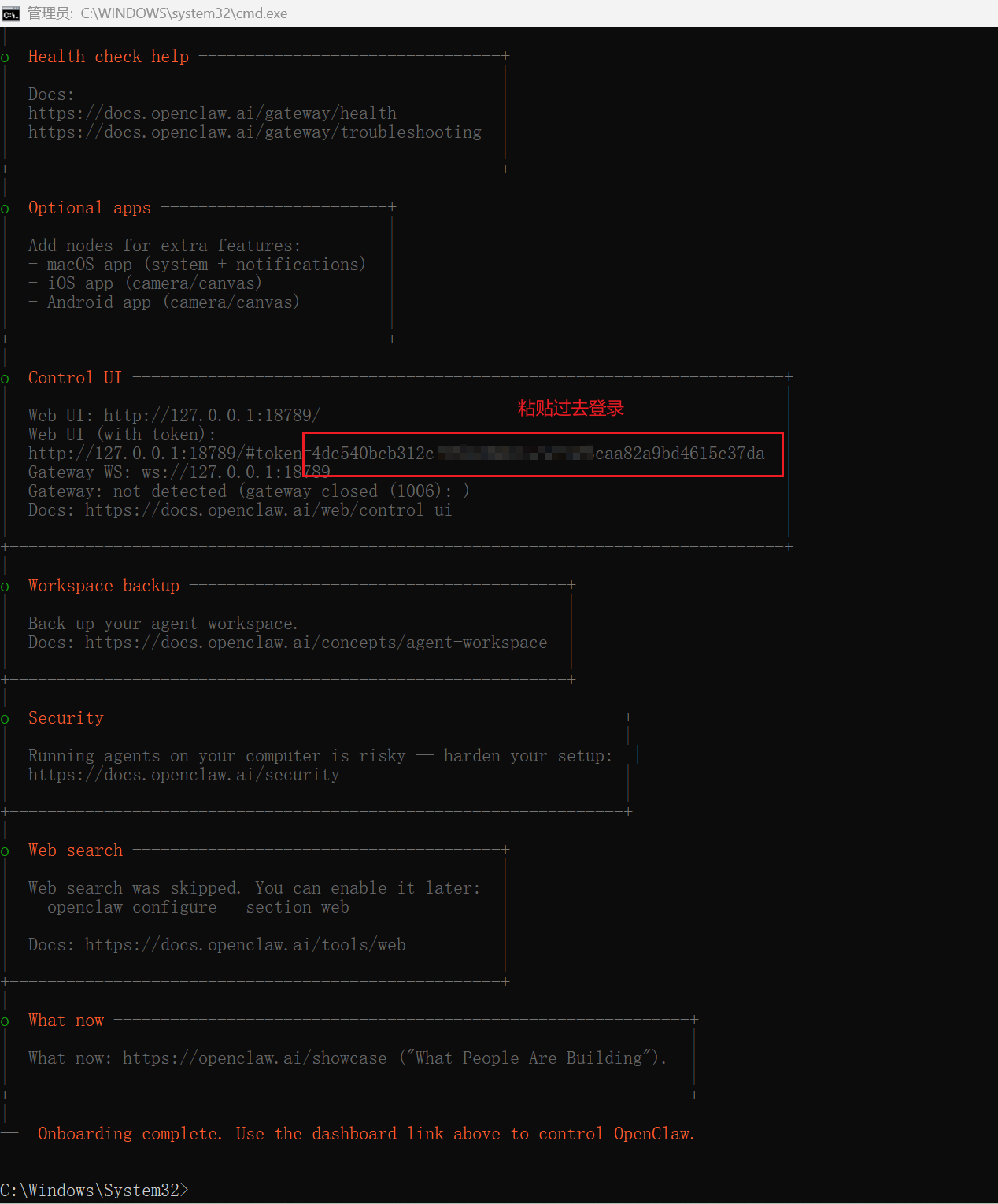Image resolution: width=998 pixels, height=1204 pixels.
Task: Open the openclaw.ai/showcase URL
Action: tap(255, 1058)
